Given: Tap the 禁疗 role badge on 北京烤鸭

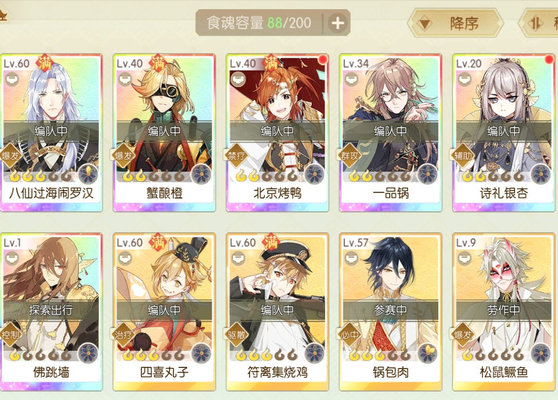Looking at the screenshot, I should click(x=236, y=156).
